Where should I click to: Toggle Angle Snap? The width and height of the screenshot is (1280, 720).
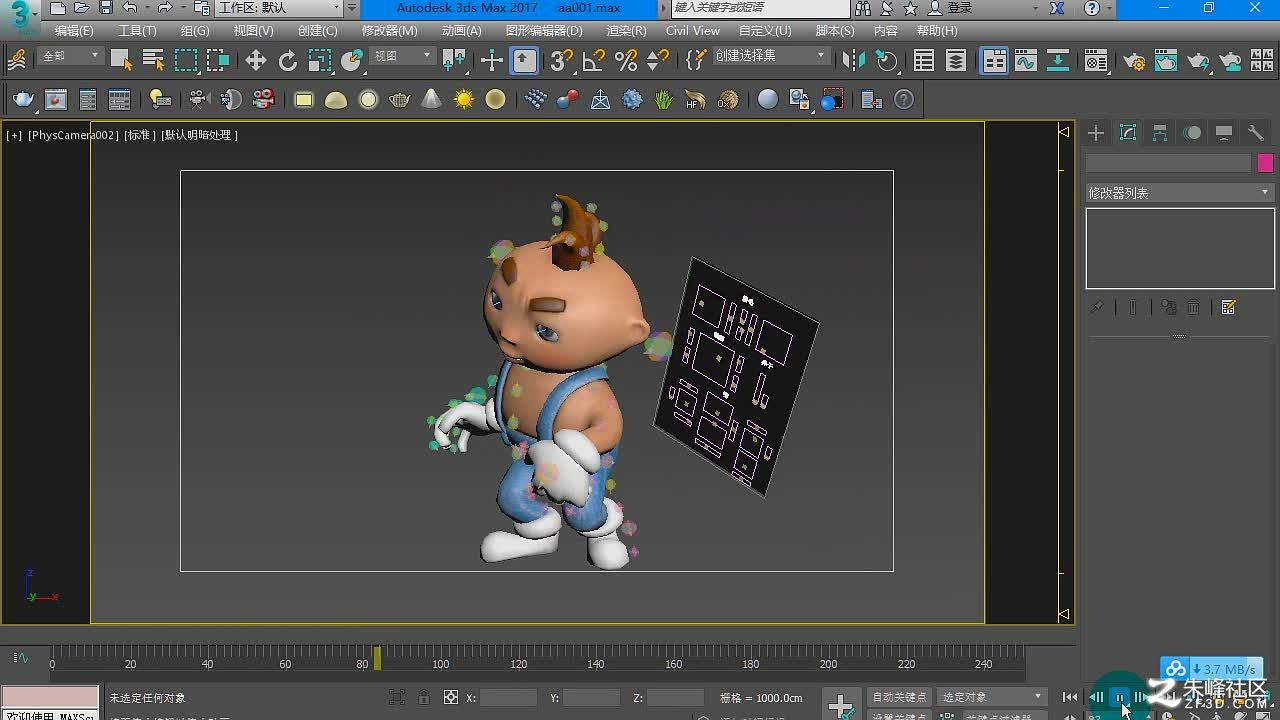[594, 60]
